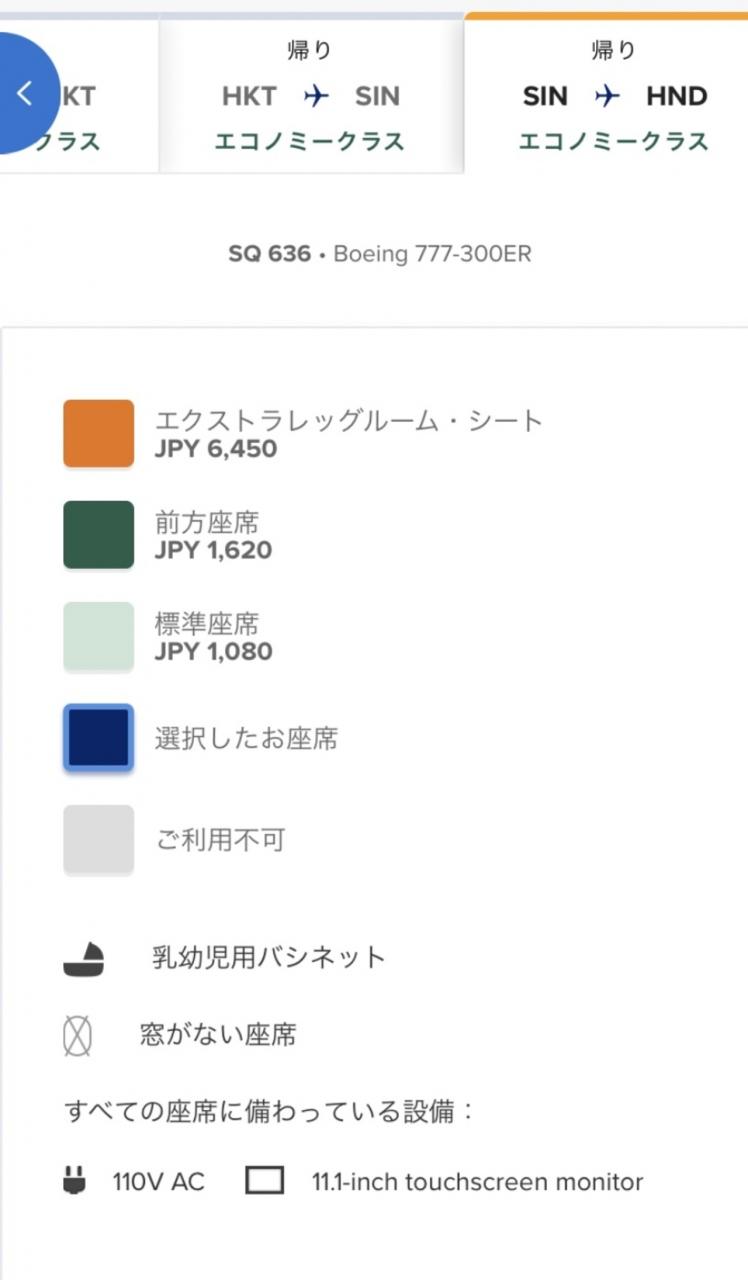Click the light green standard seat swatch
Viewport: 748px width, 1280px height.
pos(98,636)
